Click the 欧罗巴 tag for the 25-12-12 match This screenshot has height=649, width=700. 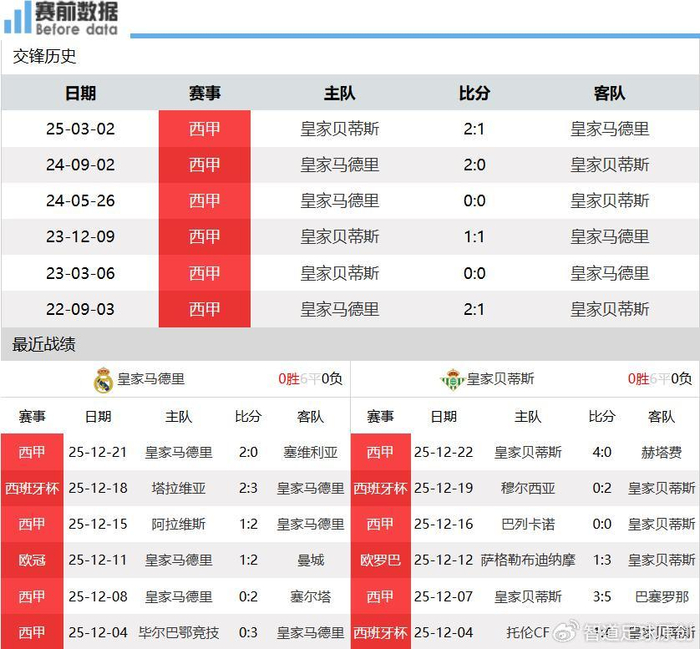(x=380, y=560)
